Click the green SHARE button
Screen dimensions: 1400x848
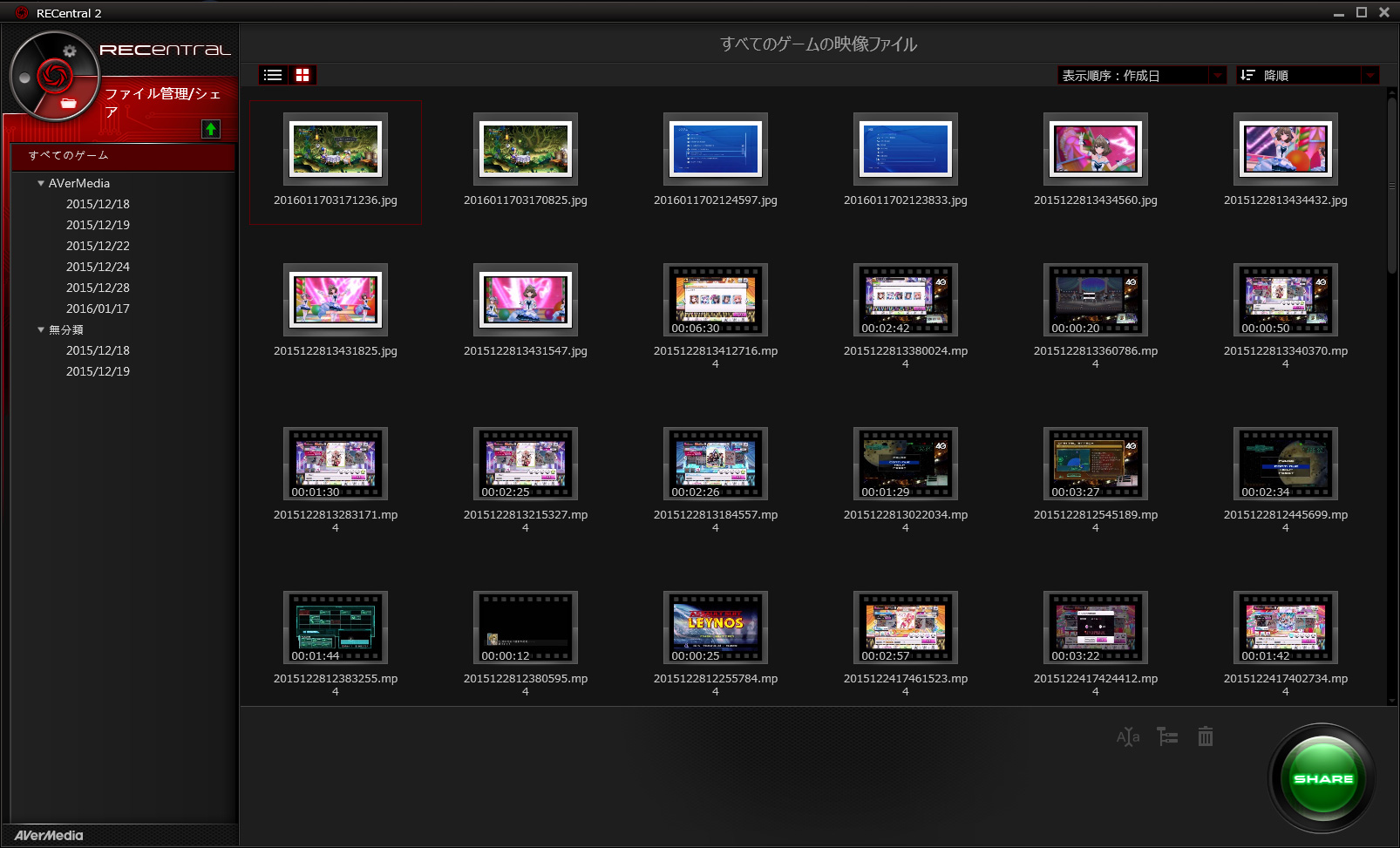[x=1323, y=778]
